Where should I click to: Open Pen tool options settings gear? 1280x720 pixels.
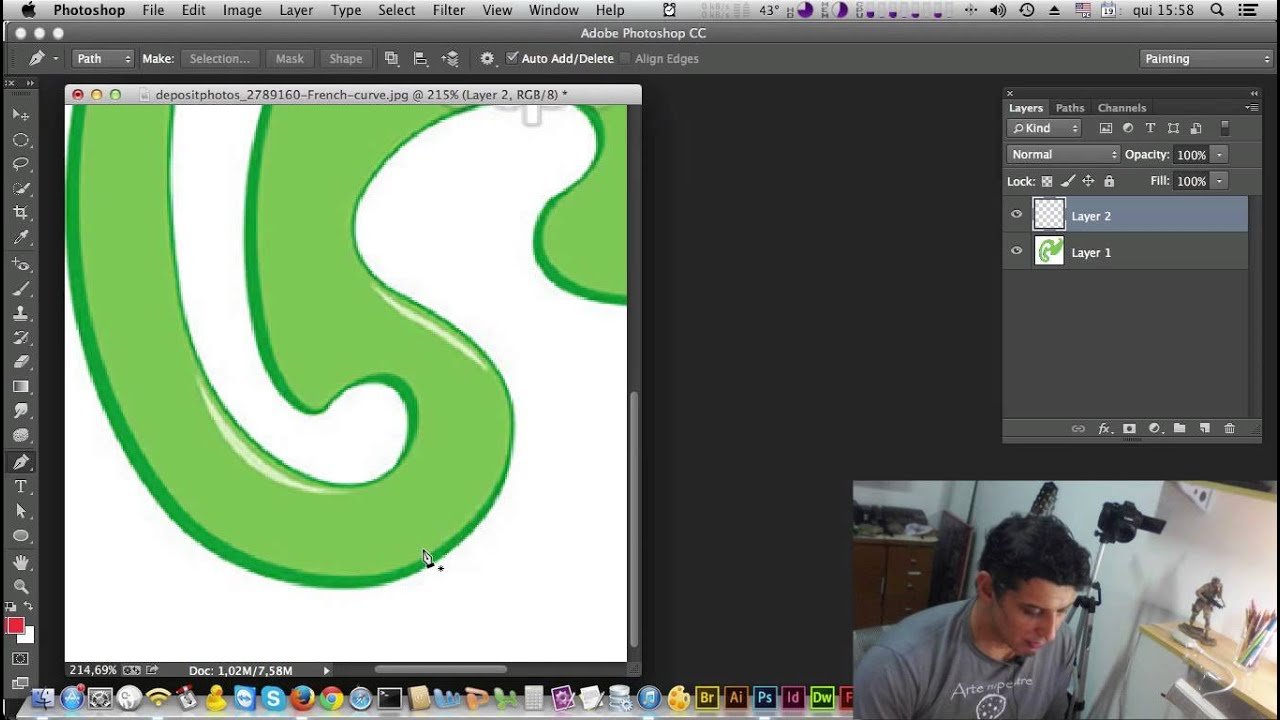coord(487,58)
